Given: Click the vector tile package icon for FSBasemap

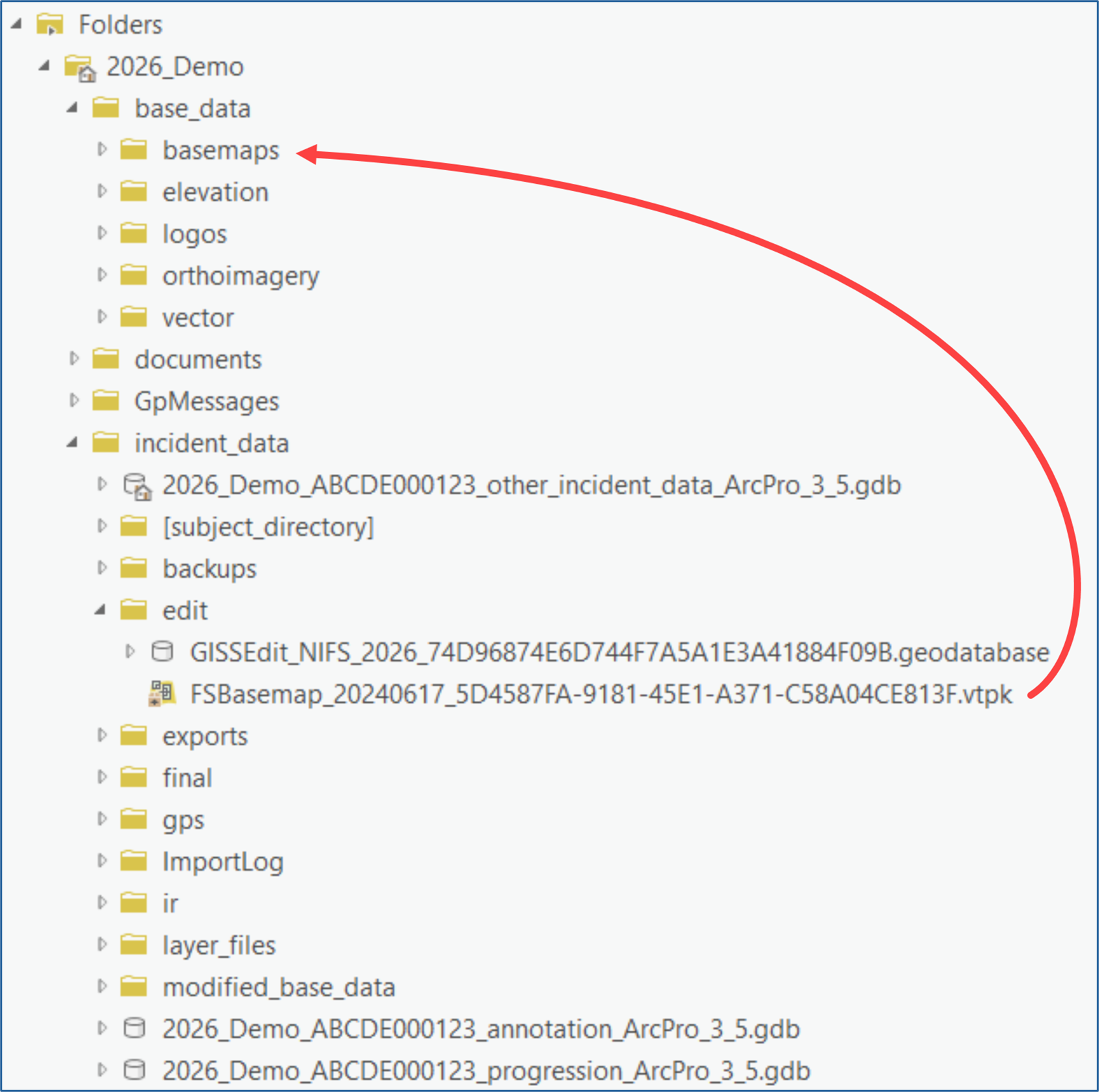Looking at the screenshot, I should coord(162,694).
